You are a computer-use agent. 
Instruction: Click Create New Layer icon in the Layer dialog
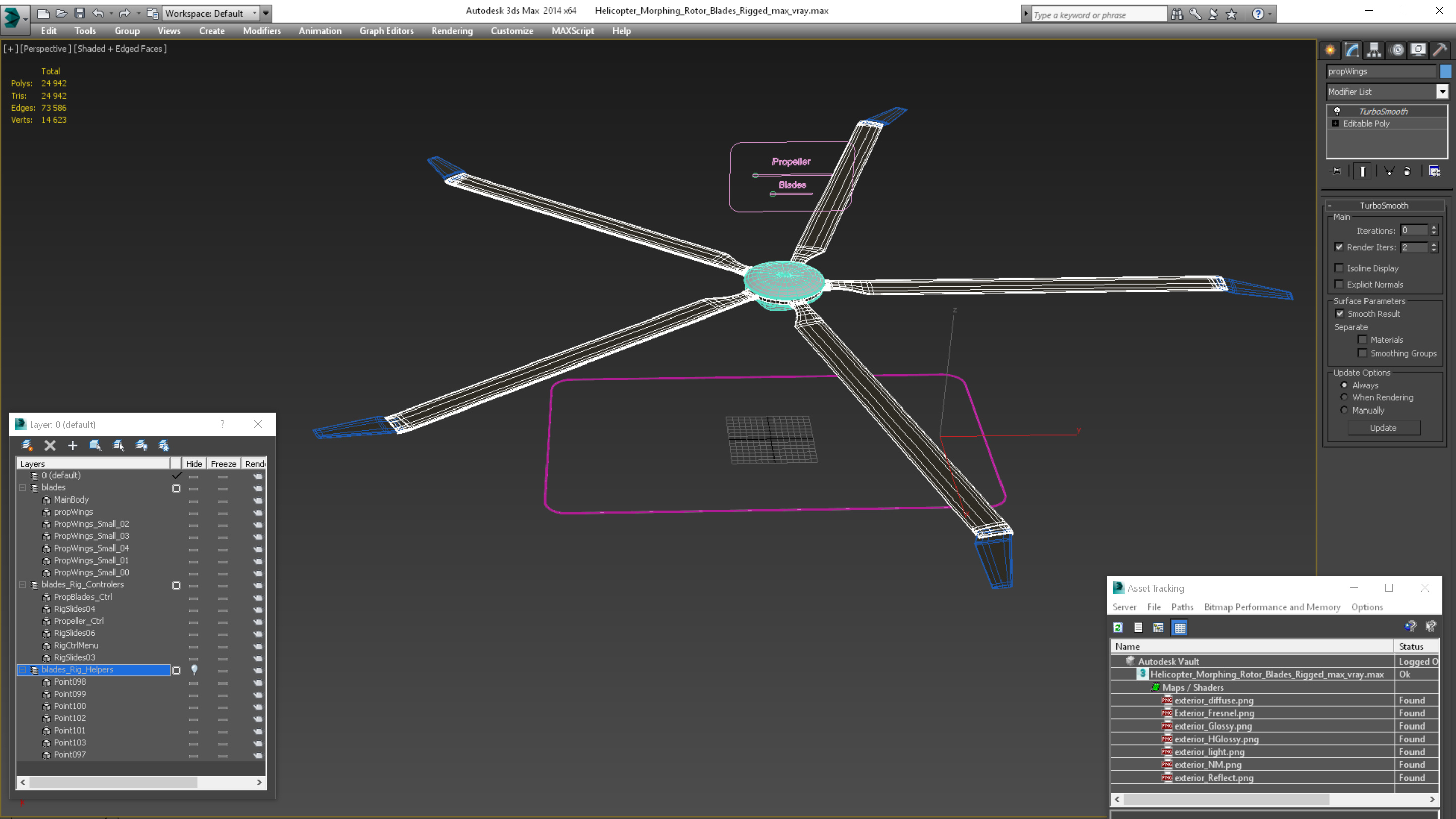[x=27, y=445]
